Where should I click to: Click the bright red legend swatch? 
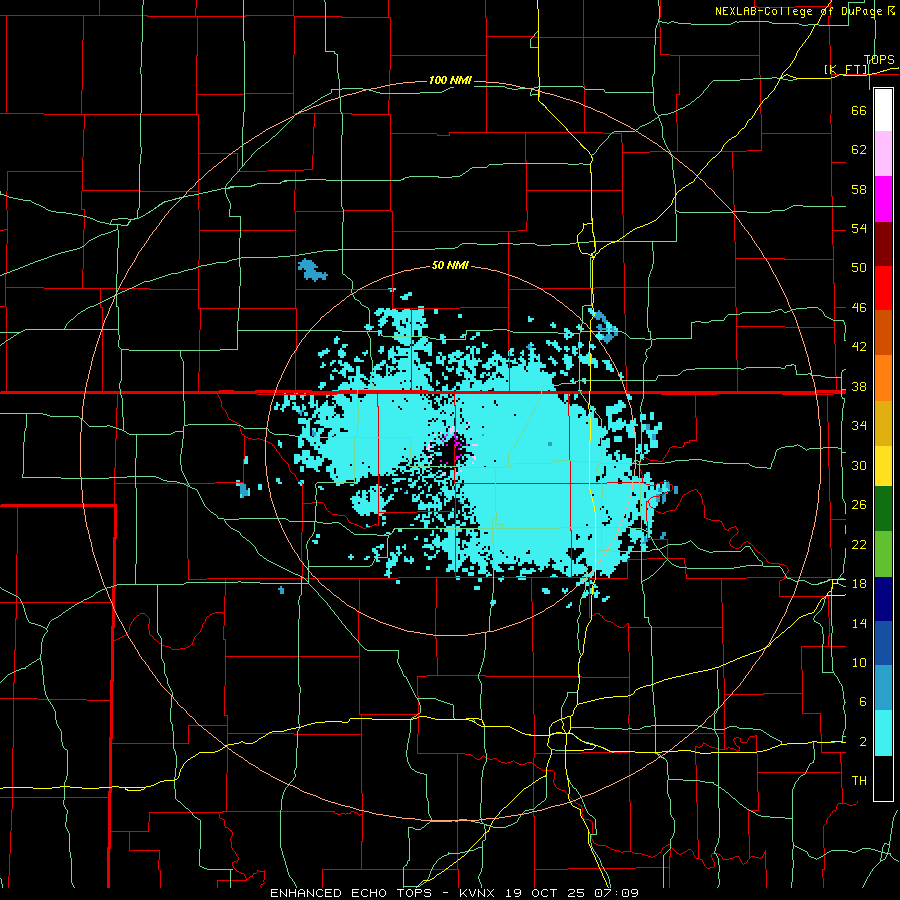[883, 288]
